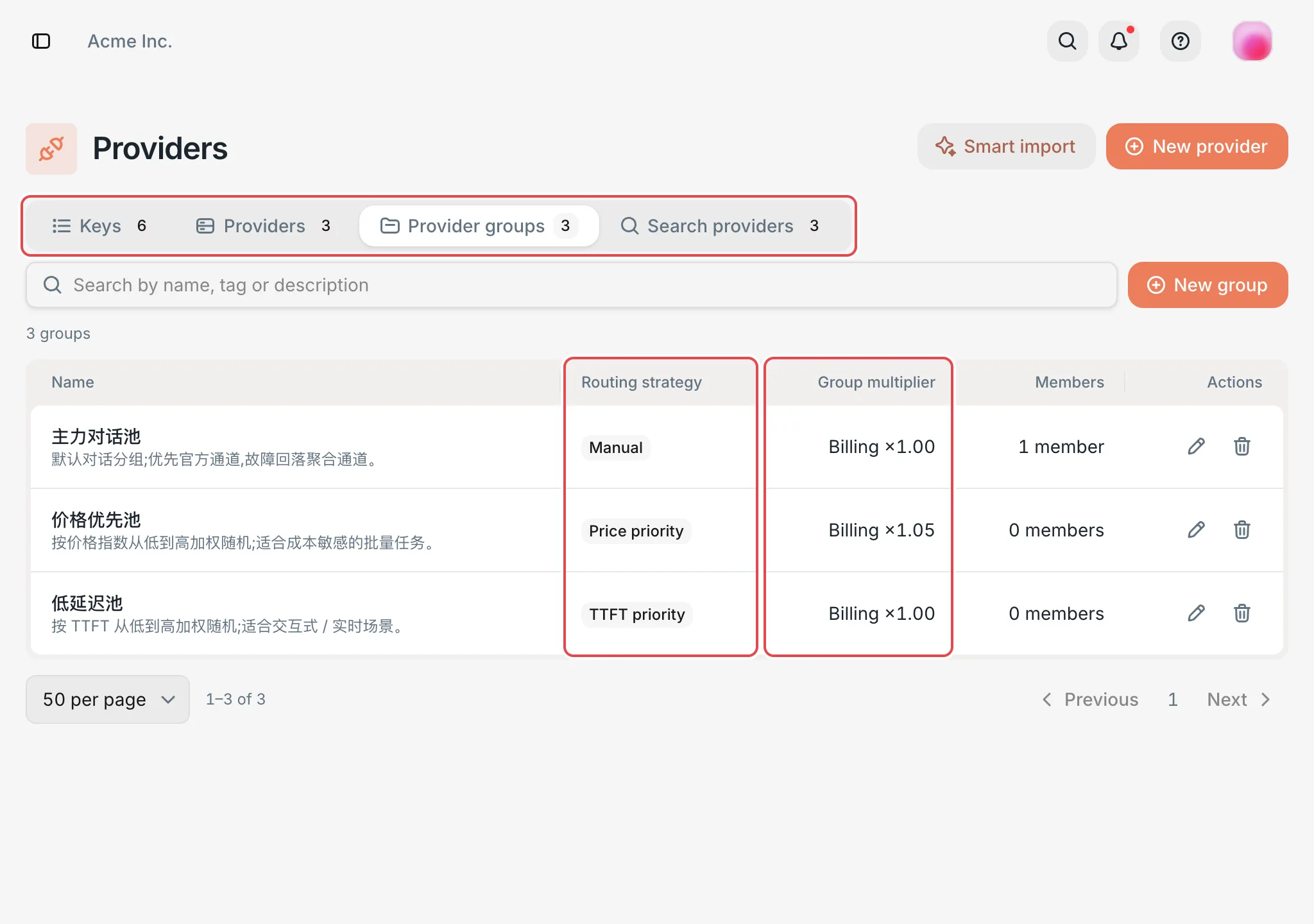Open the help question-mark icon
The image size is (1314, 924).
tap(1180, 41)
